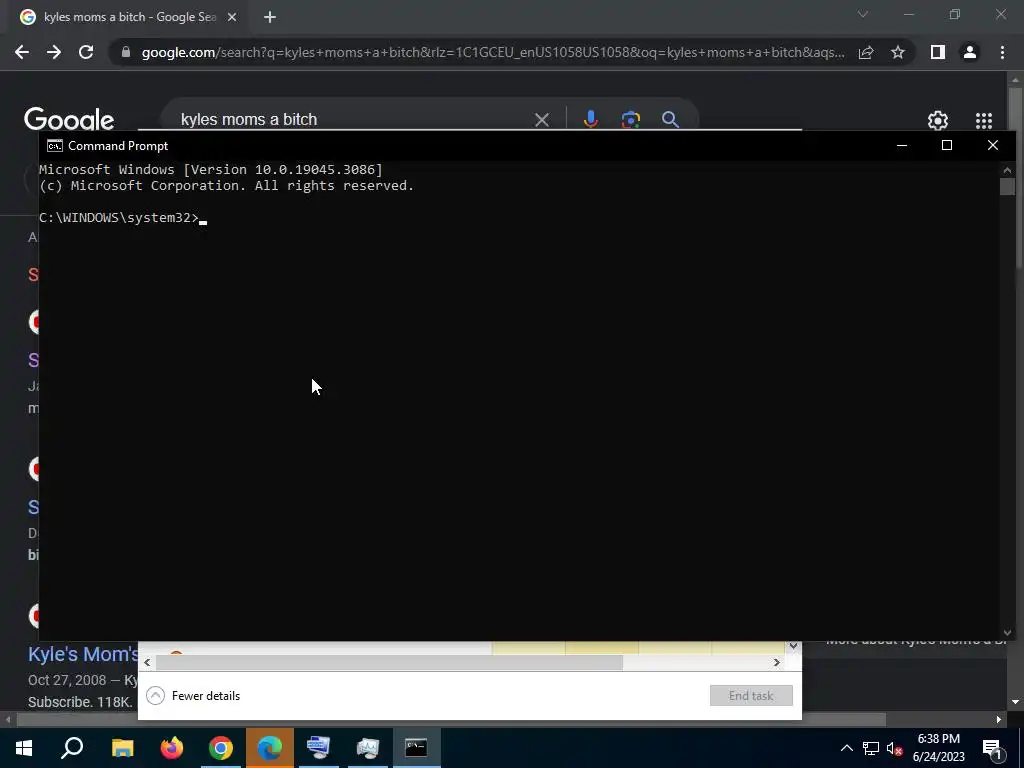1024x768 pixels.
Task: Click the Task Manager horizontal scrollbar thumb
Action: 389,662
